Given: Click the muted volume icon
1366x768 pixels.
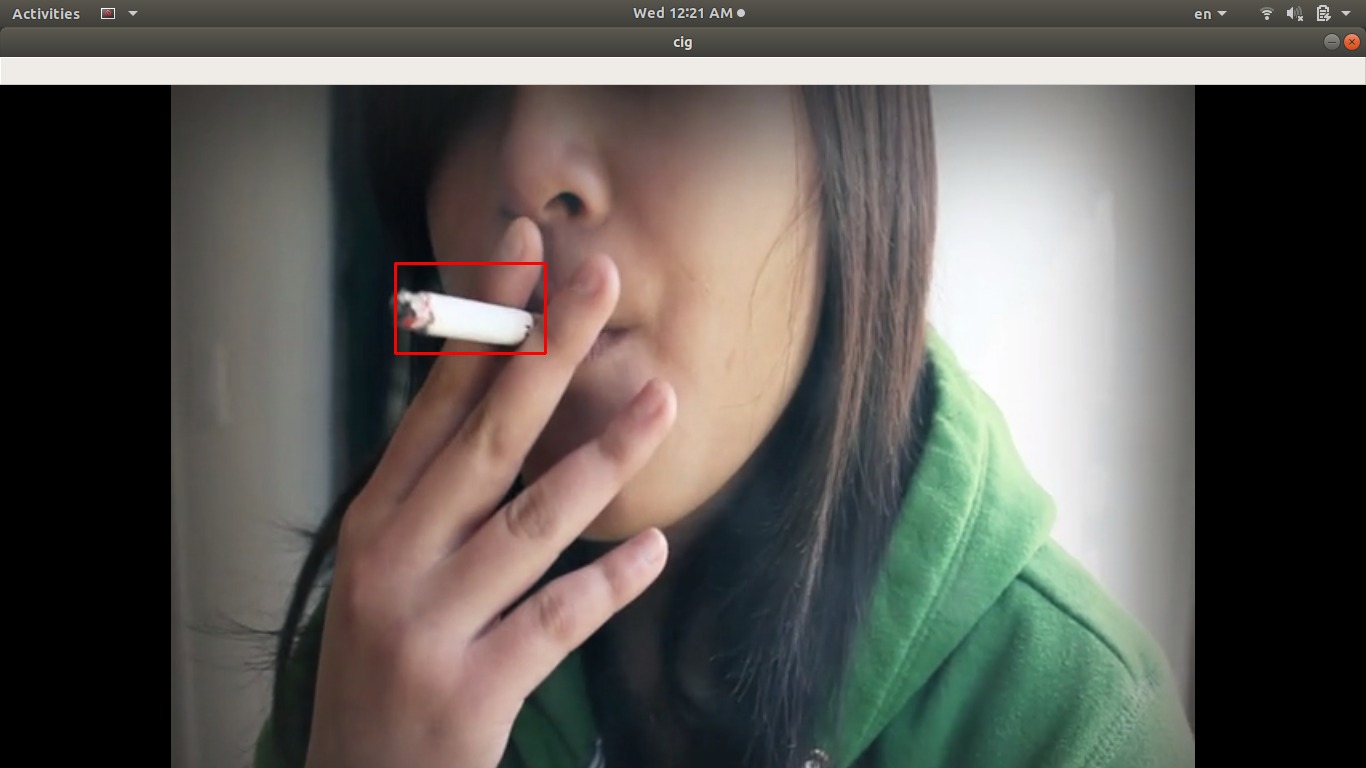Looking at the screenshot, I should coord(1294,14).
